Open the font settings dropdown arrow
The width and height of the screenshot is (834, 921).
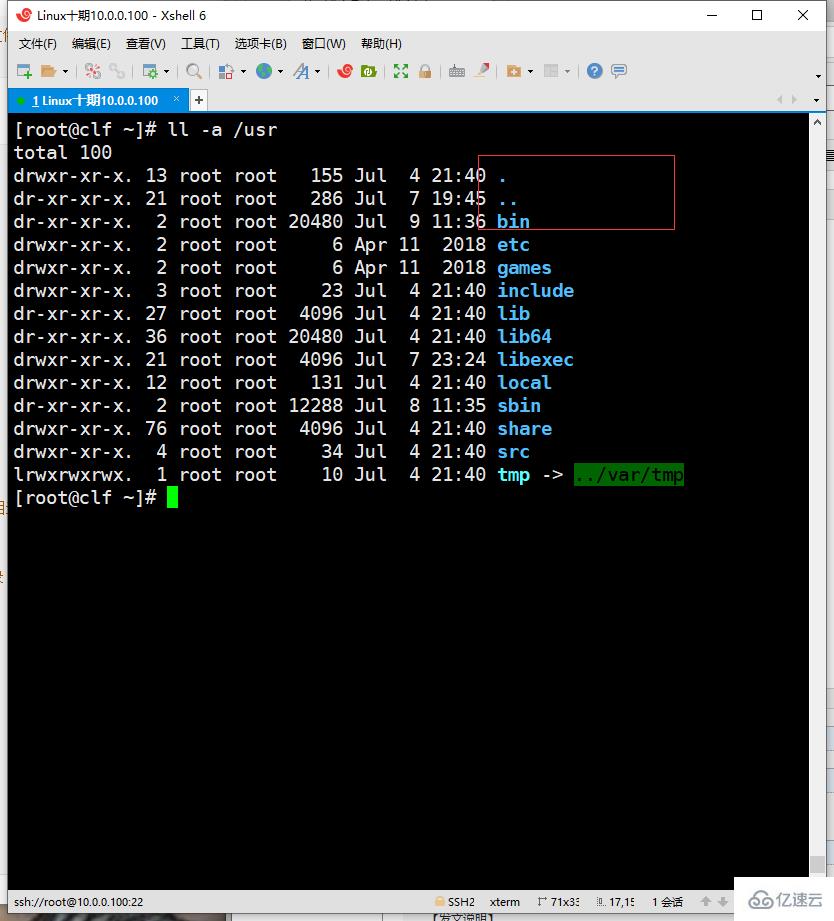coord(317,72)
